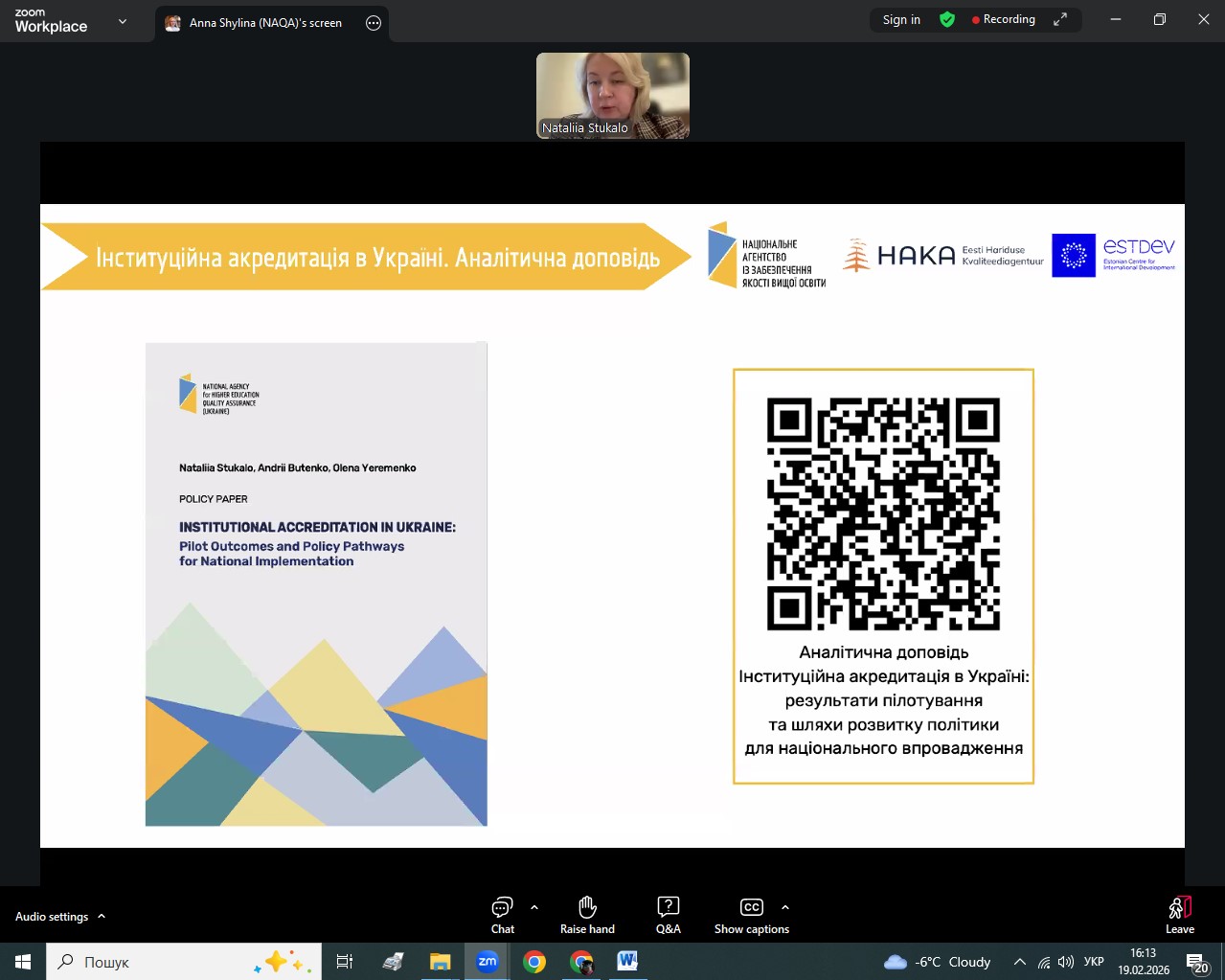Show captions with CC button

pyautogui.click(x=752, y=915)
